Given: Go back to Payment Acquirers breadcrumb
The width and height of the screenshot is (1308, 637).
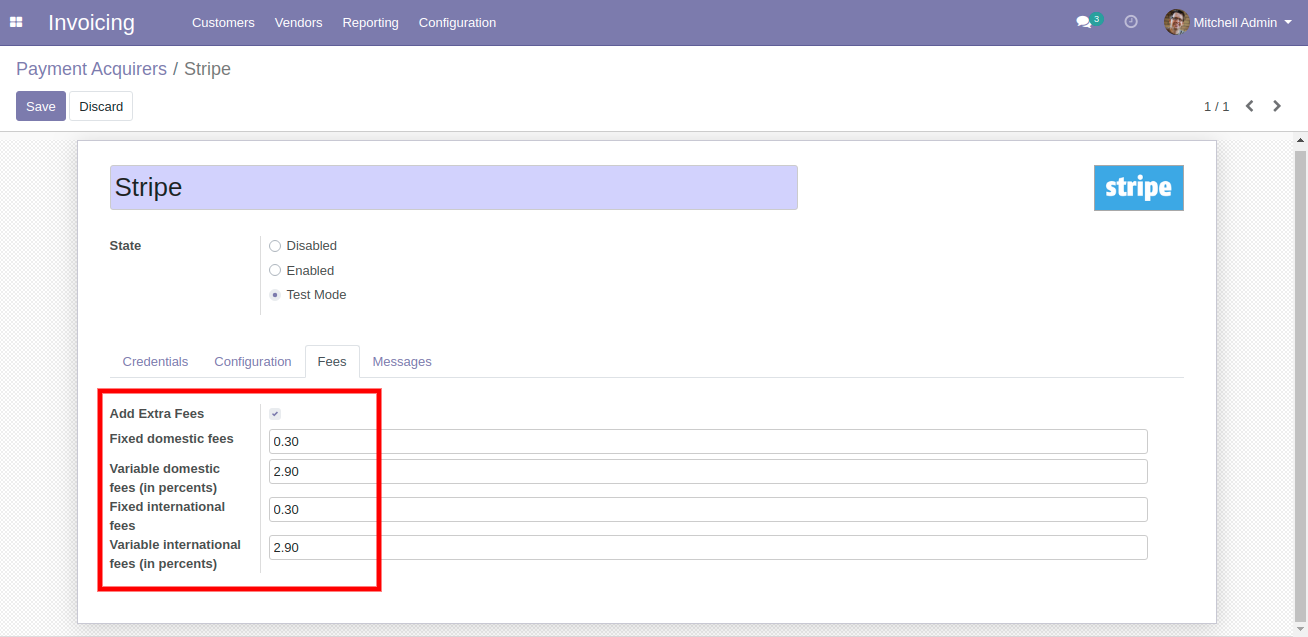Looking at the screenshot, I should pyautogui.click(x=91, y=69).
